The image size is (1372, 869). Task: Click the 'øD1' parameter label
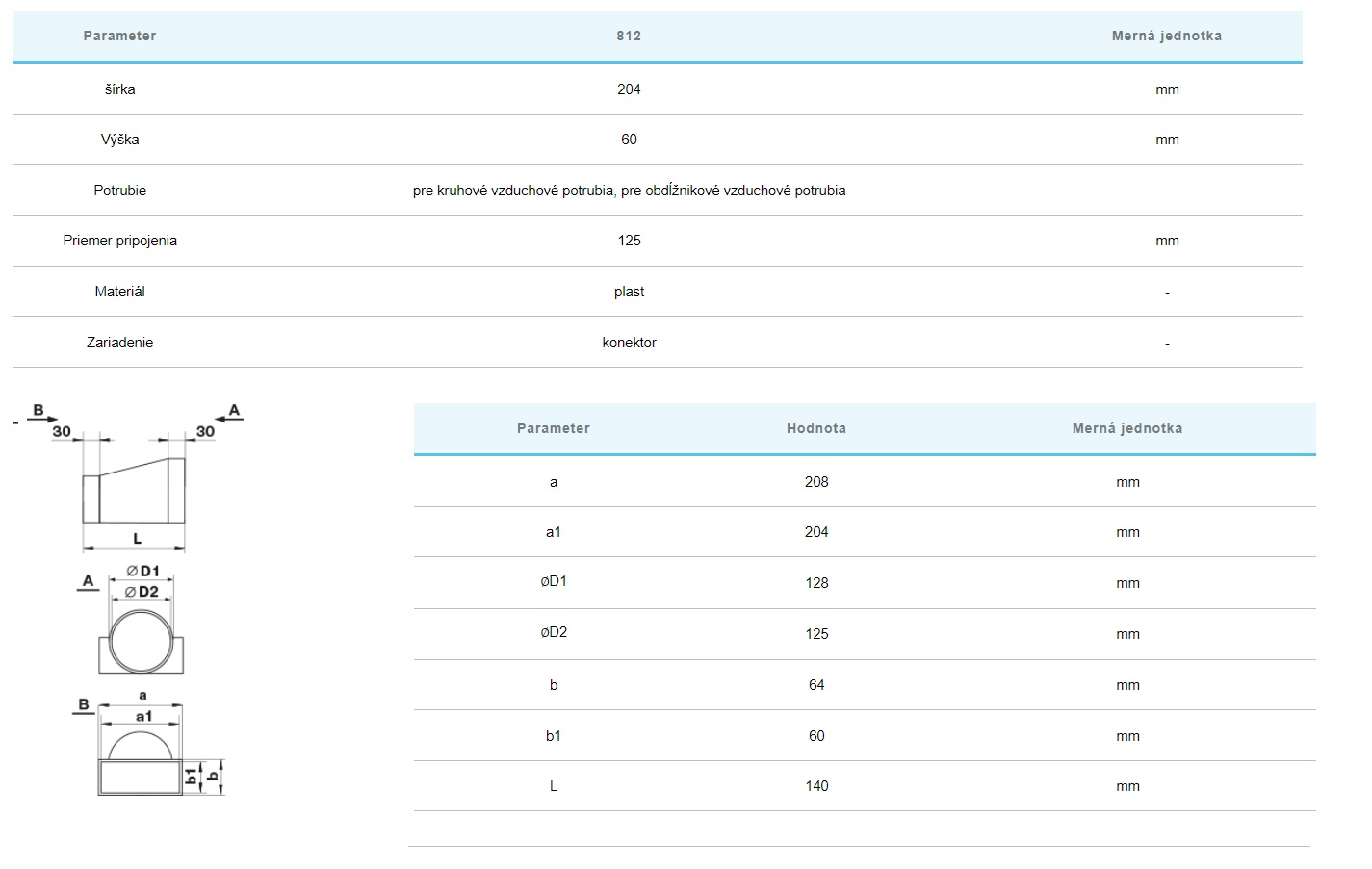[x=554, y=582]
